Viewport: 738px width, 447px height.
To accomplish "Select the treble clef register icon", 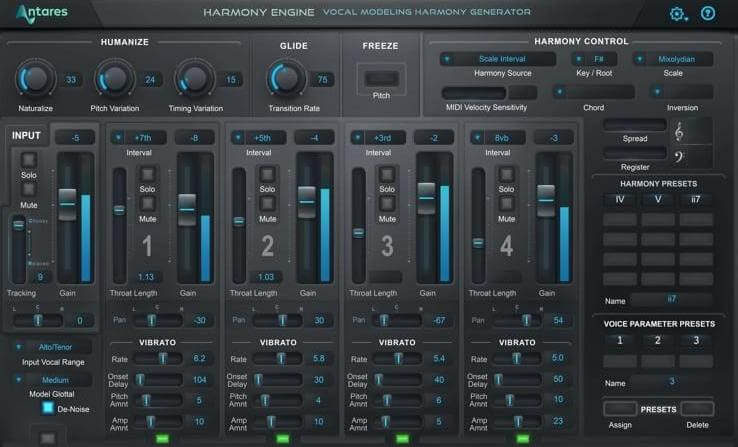I will click(679, 132).
